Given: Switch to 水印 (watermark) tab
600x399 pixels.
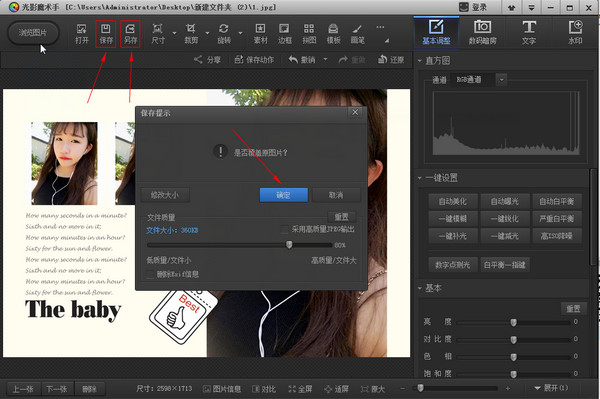Looking at the screenshot, I should pyautogui.click(x=575, y=33).
